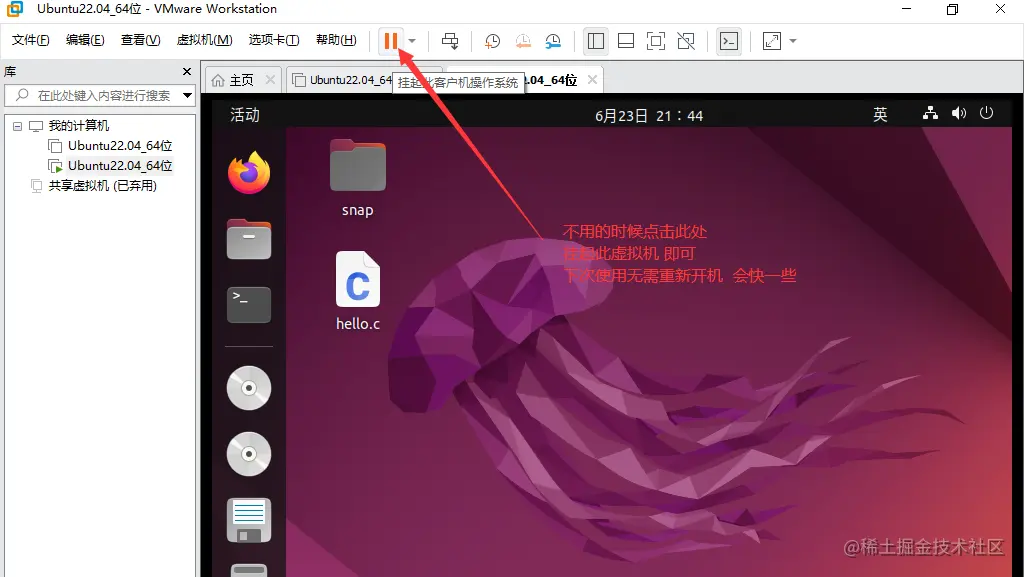1024x577 pixels.
Task: Open the console view toolbar icon
Action: [728, 41]
